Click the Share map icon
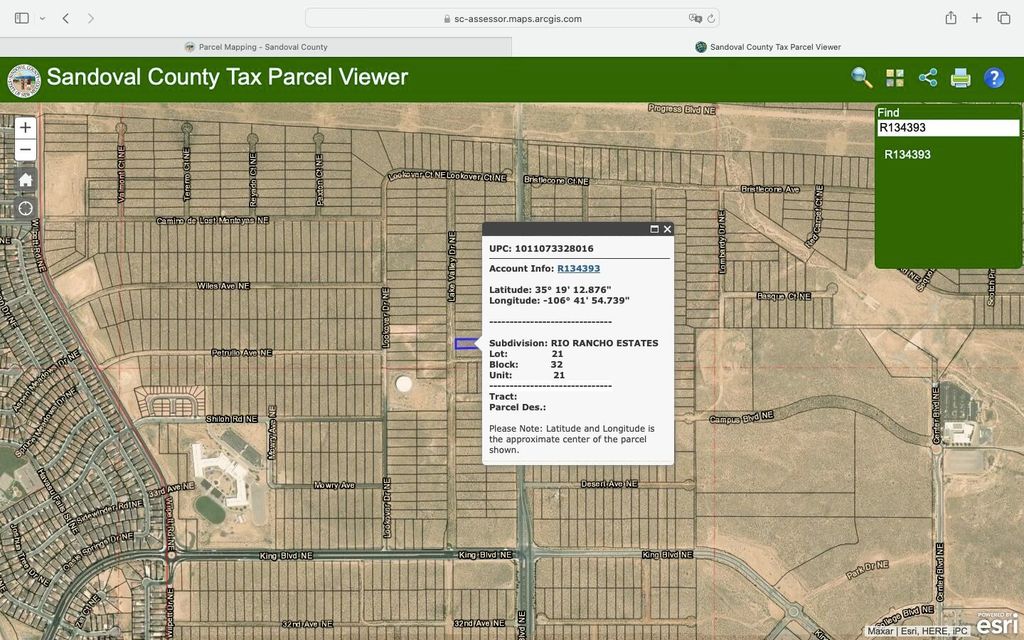1024x640 pixels. 927,76
